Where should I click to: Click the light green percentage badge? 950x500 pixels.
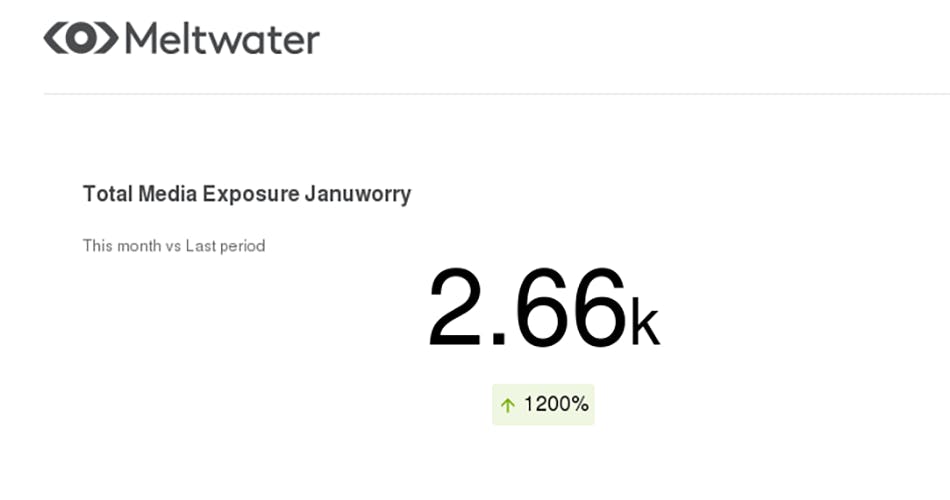tap(543, 404)
